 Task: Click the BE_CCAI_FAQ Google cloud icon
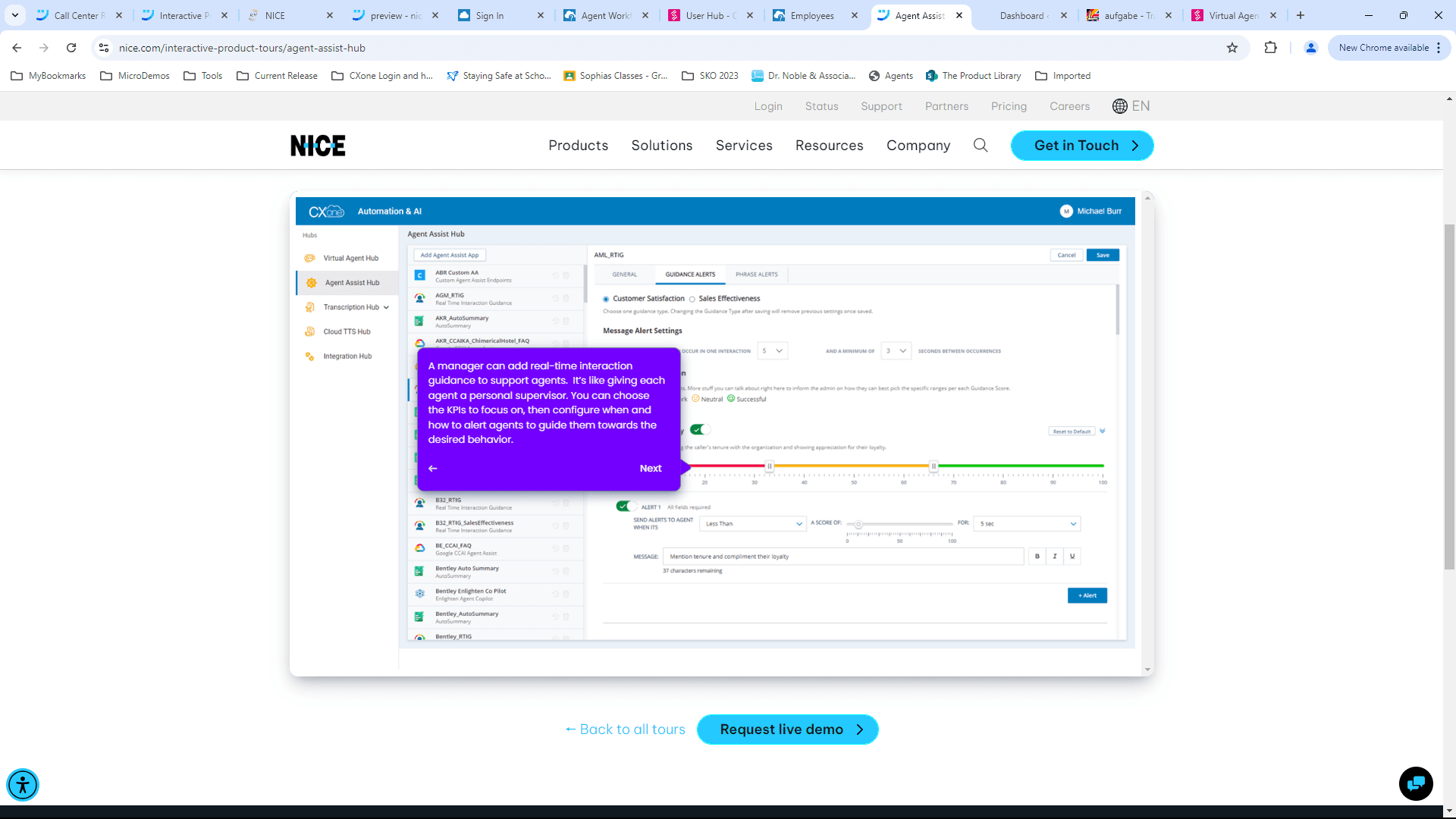(x=419, y=548)
